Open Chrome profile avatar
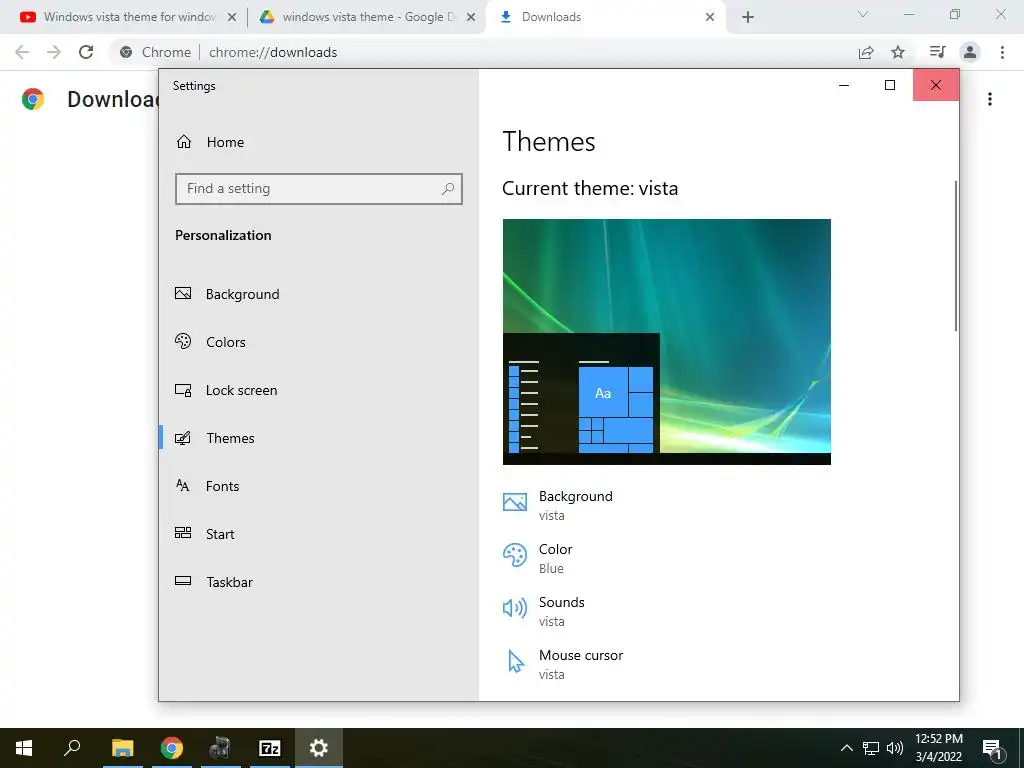1024x768 pixels. tap(970, 52)
